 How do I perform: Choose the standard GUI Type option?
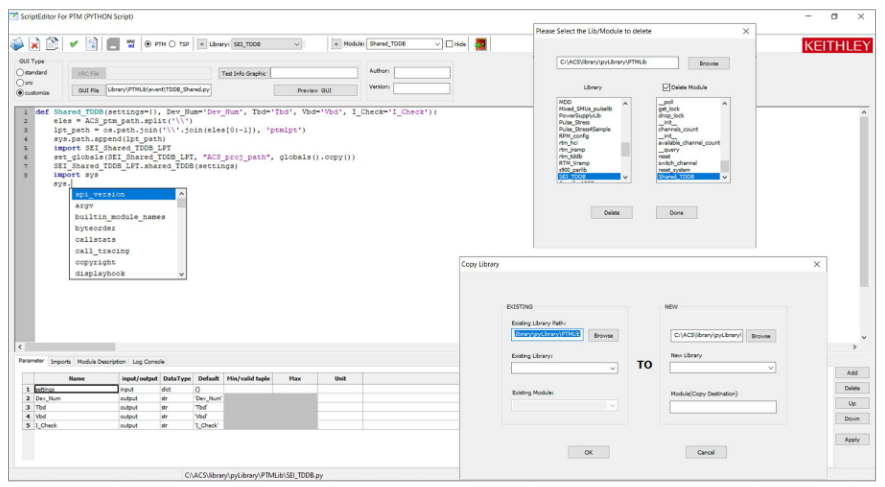[x=18, y=72]
